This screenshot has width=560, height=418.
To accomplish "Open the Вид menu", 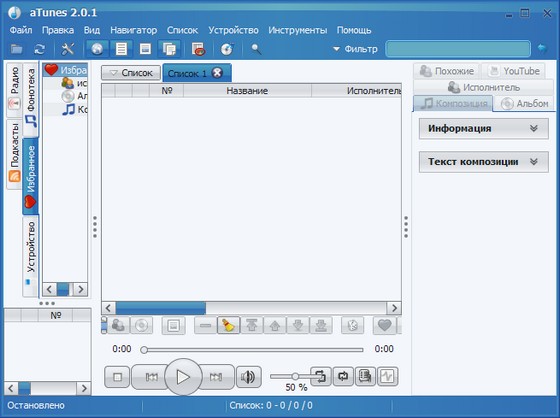I will click(x=92, y=30).
